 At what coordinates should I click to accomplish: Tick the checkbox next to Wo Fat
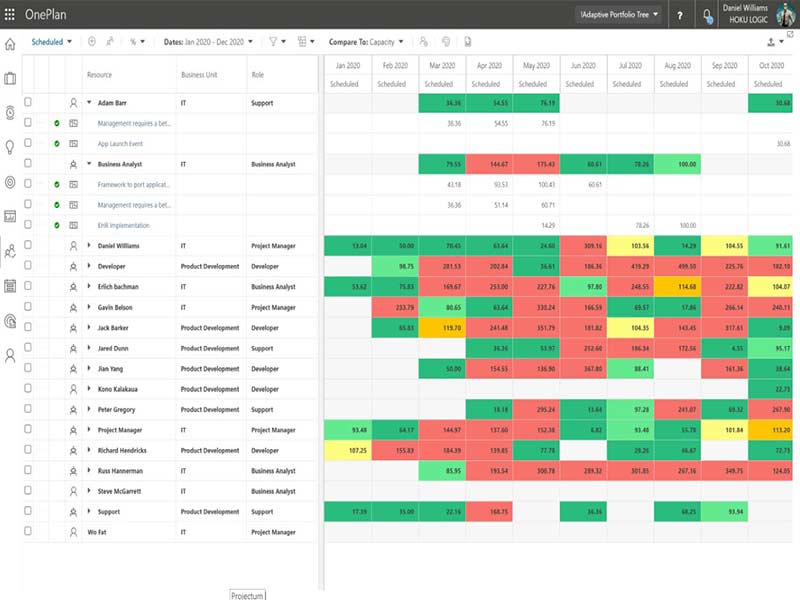[x=29, y=532]
